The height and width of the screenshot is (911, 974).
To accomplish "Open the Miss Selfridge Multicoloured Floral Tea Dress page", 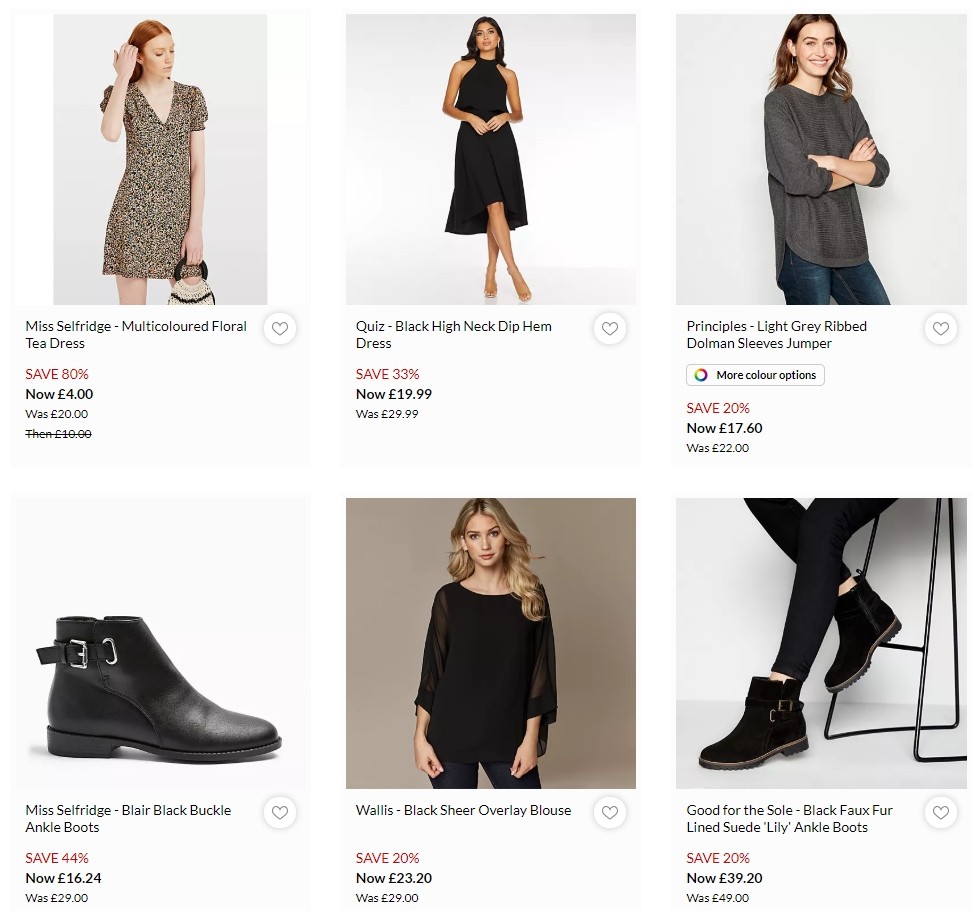I will tap(136, 334).
